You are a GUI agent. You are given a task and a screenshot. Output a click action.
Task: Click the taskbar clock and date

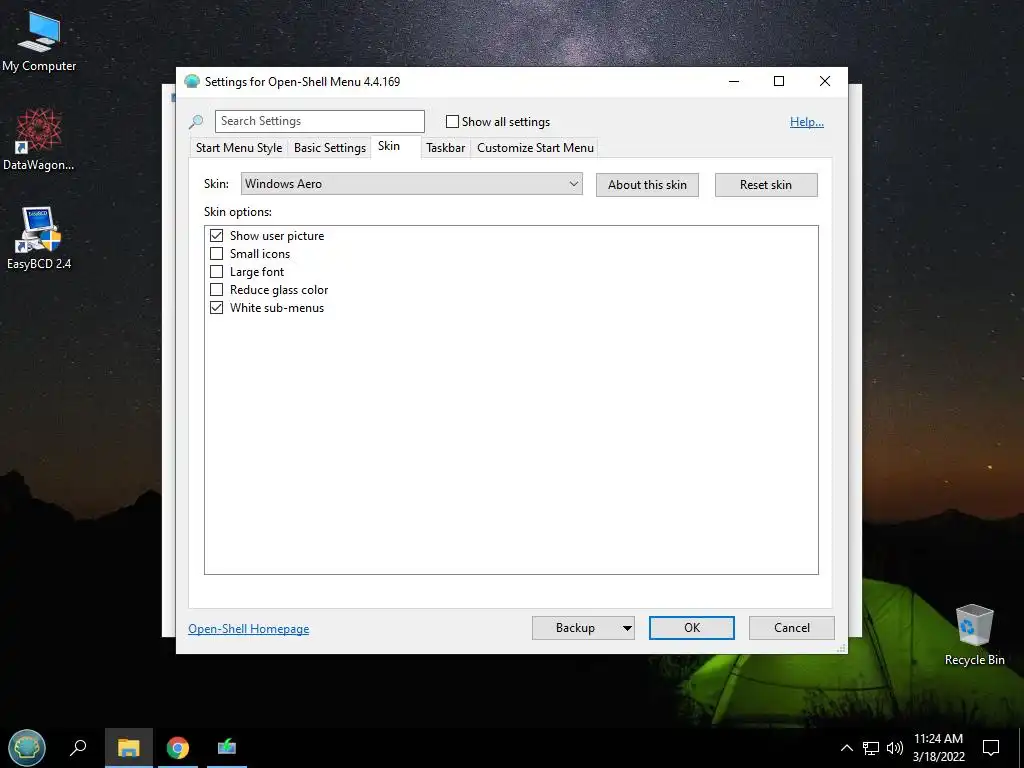pyautogui.click(x=938, y=748)
